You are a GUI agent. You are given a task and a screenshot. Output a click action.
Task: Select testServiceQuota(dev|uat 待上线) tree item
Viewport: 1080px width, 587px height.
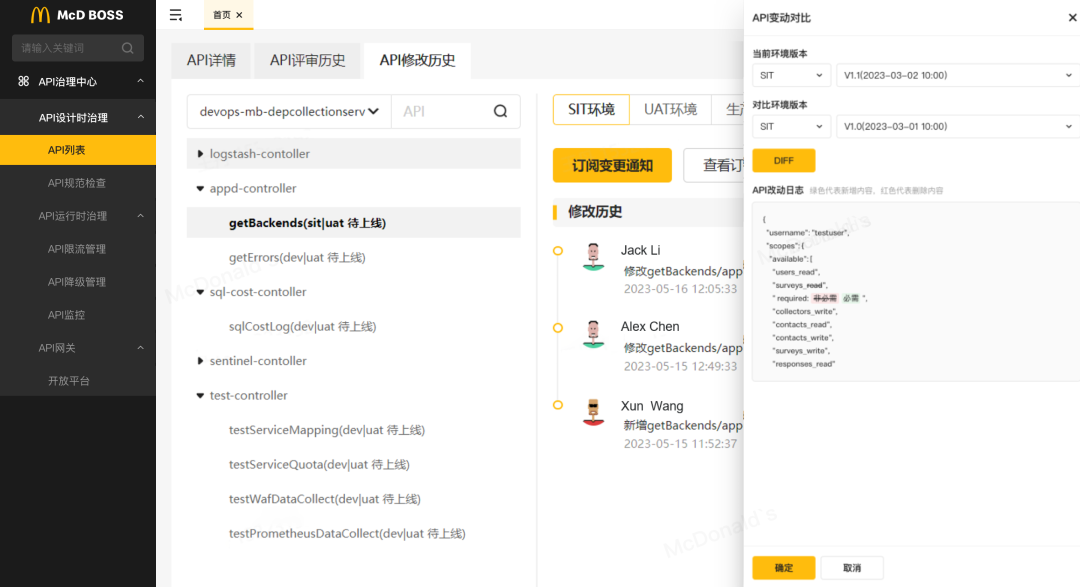[x=319, y=464]
